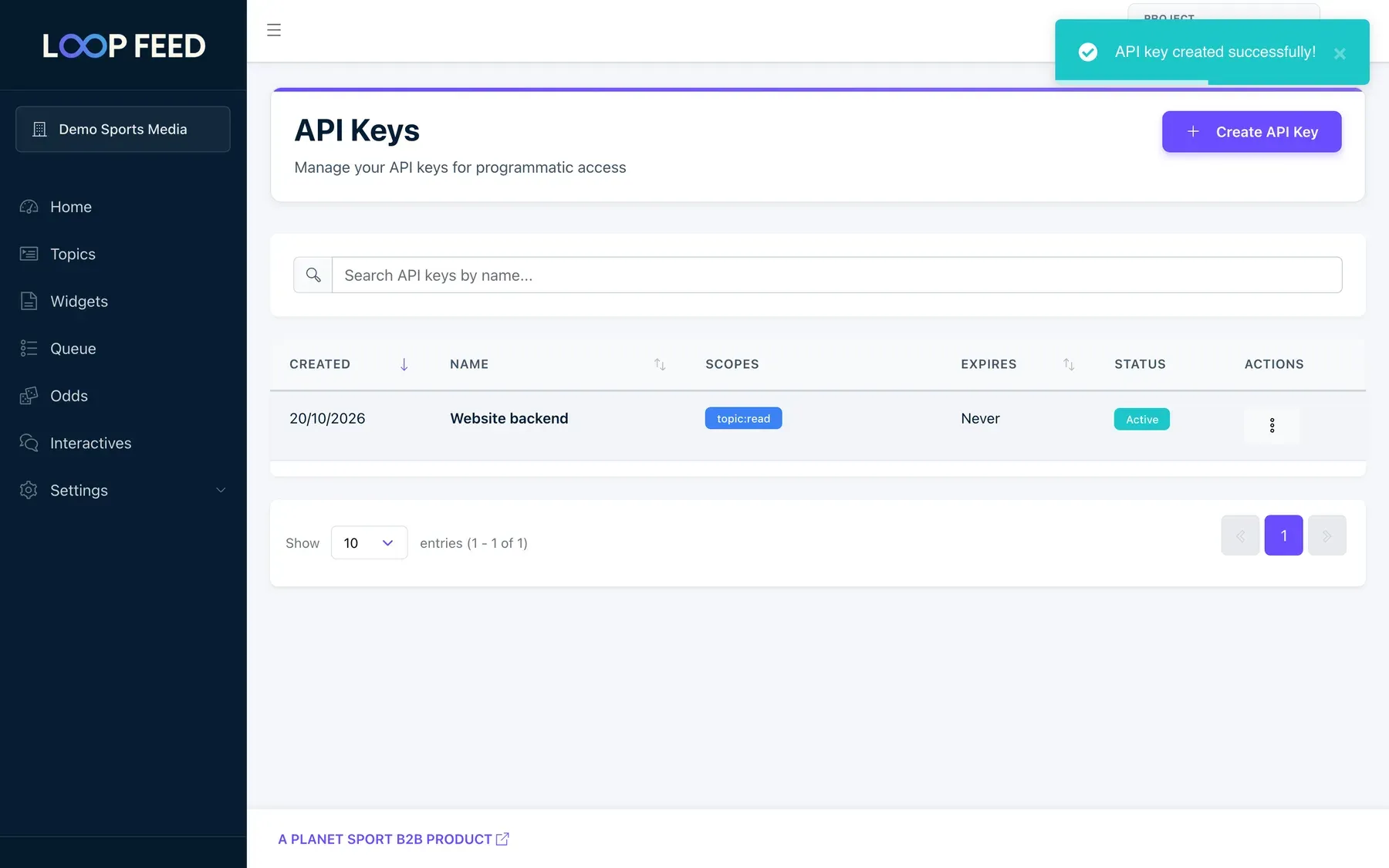This screenshot has width=1389, height=868.
Task: Select page 1 in pagination
Action: [1283, 535]
